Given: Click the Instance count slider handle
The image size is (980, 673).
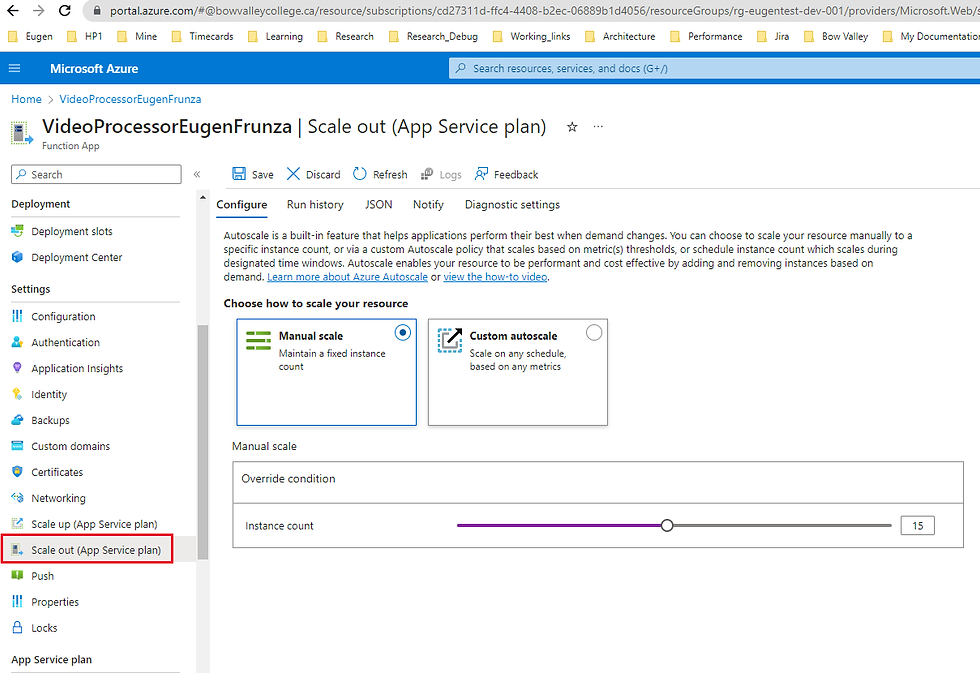Looking at the screenshot, I should point(667,526).
